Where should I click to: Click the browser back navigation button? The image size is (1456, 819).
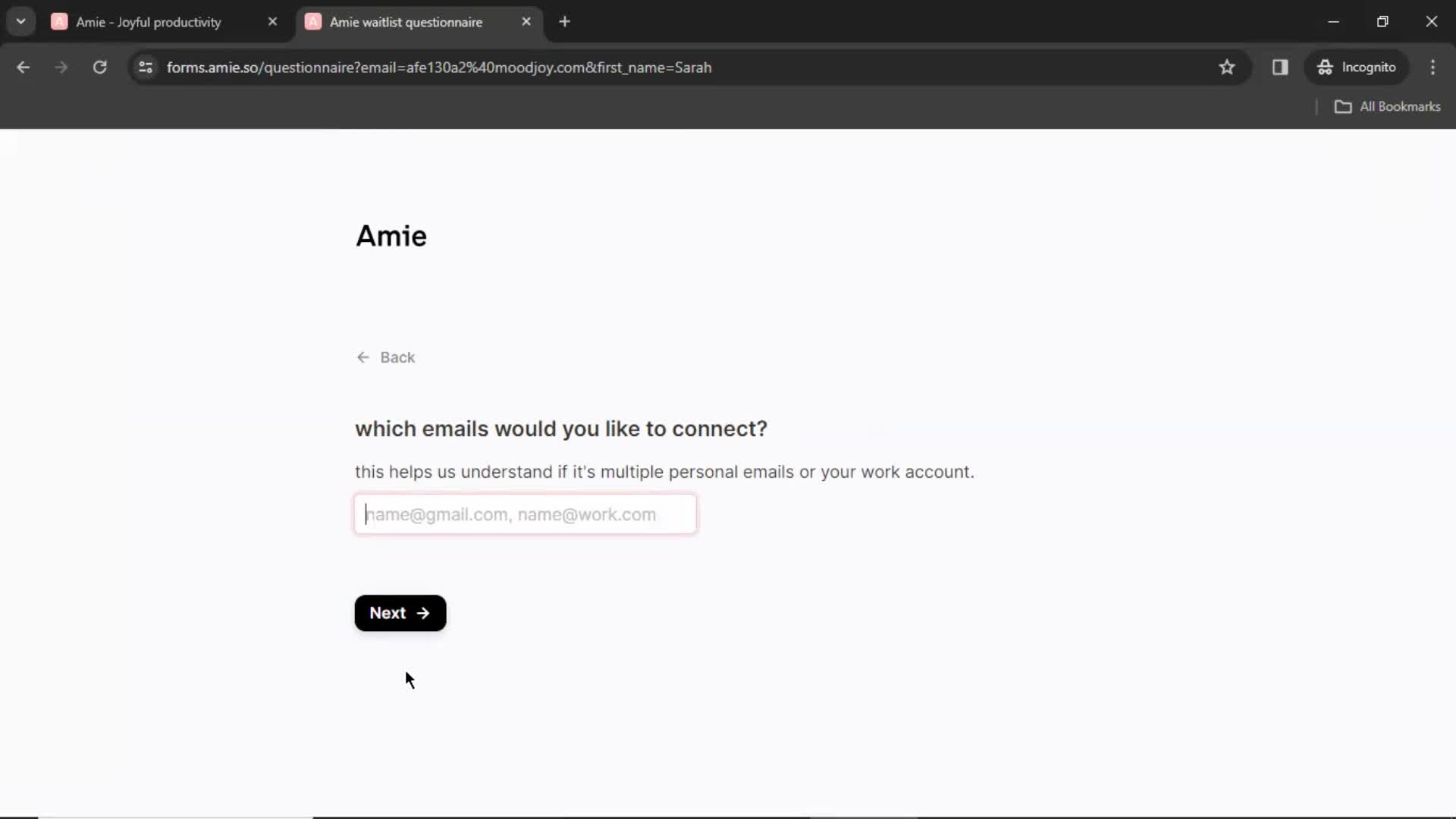pos(23,67)
